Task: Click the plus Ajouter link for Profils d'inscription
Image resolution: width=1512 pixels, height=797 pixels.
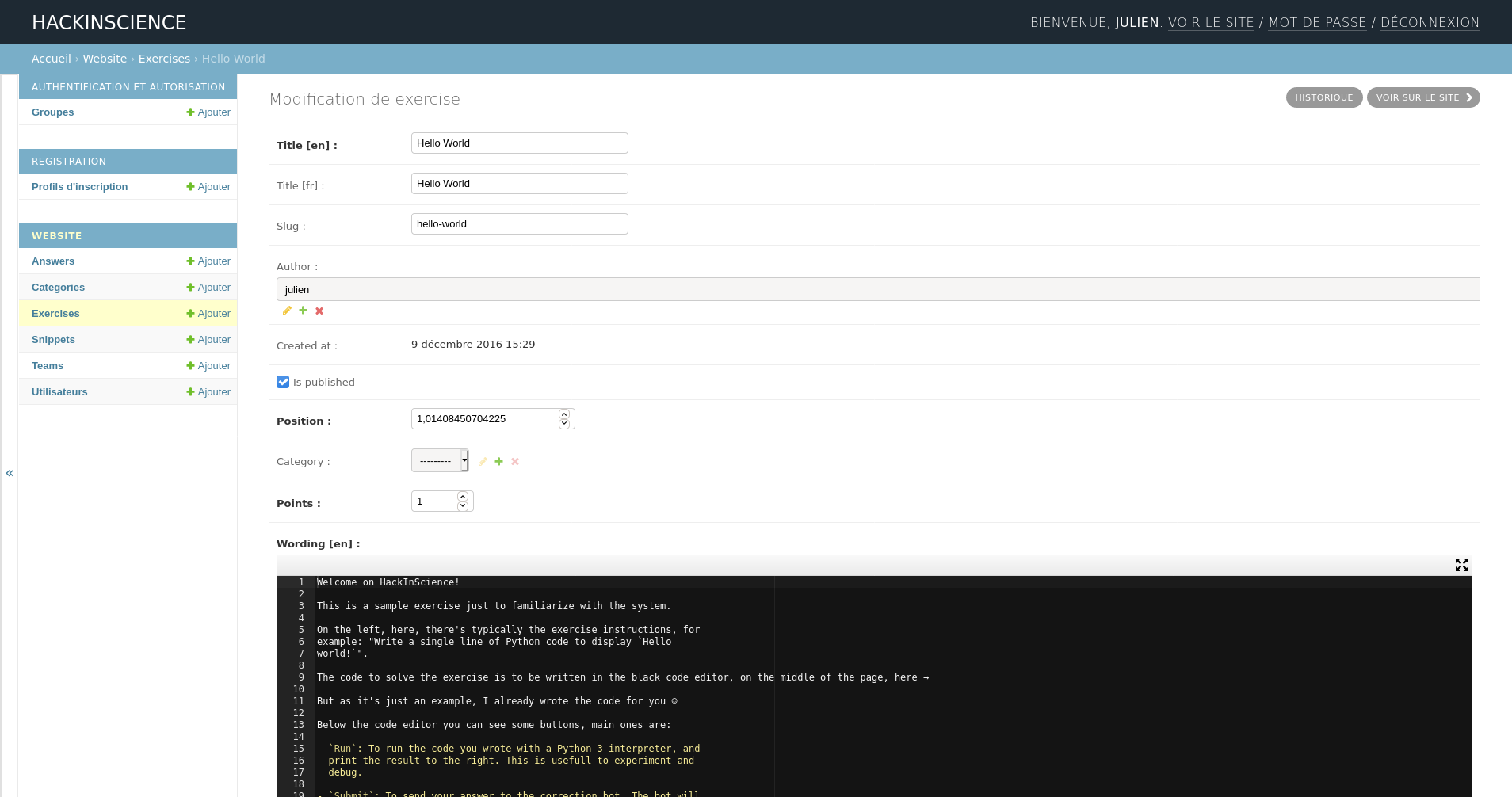Action: click(x=208, y=187)
